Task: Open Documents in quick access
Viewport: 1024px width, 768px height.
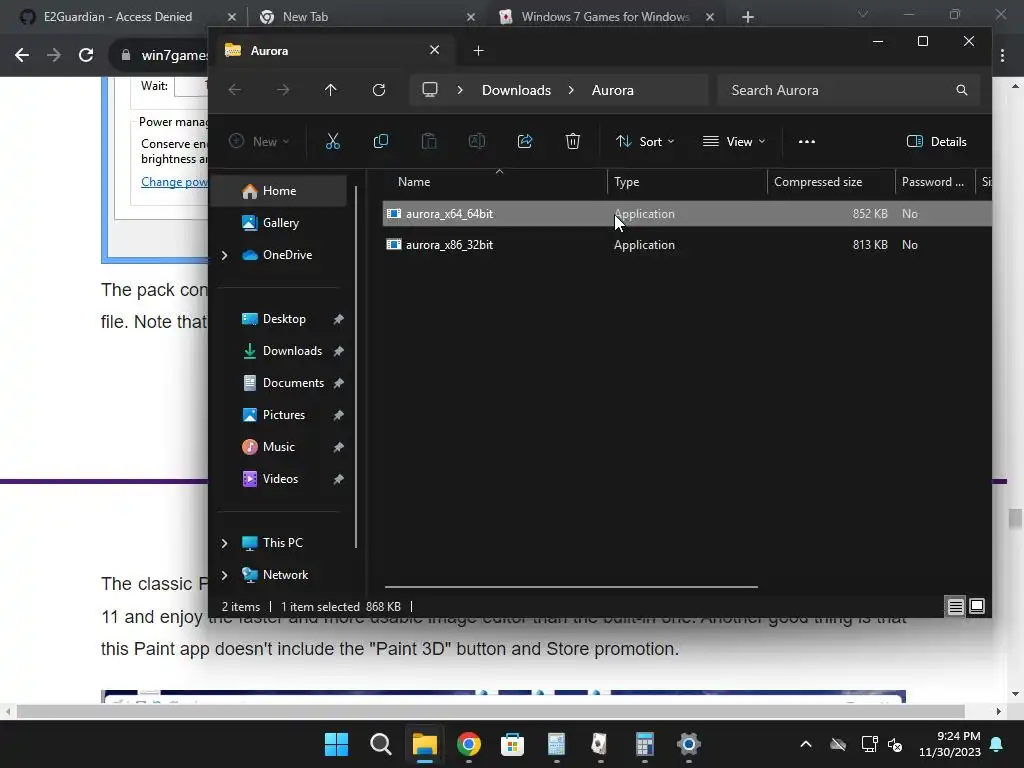Action: (281, 383)
